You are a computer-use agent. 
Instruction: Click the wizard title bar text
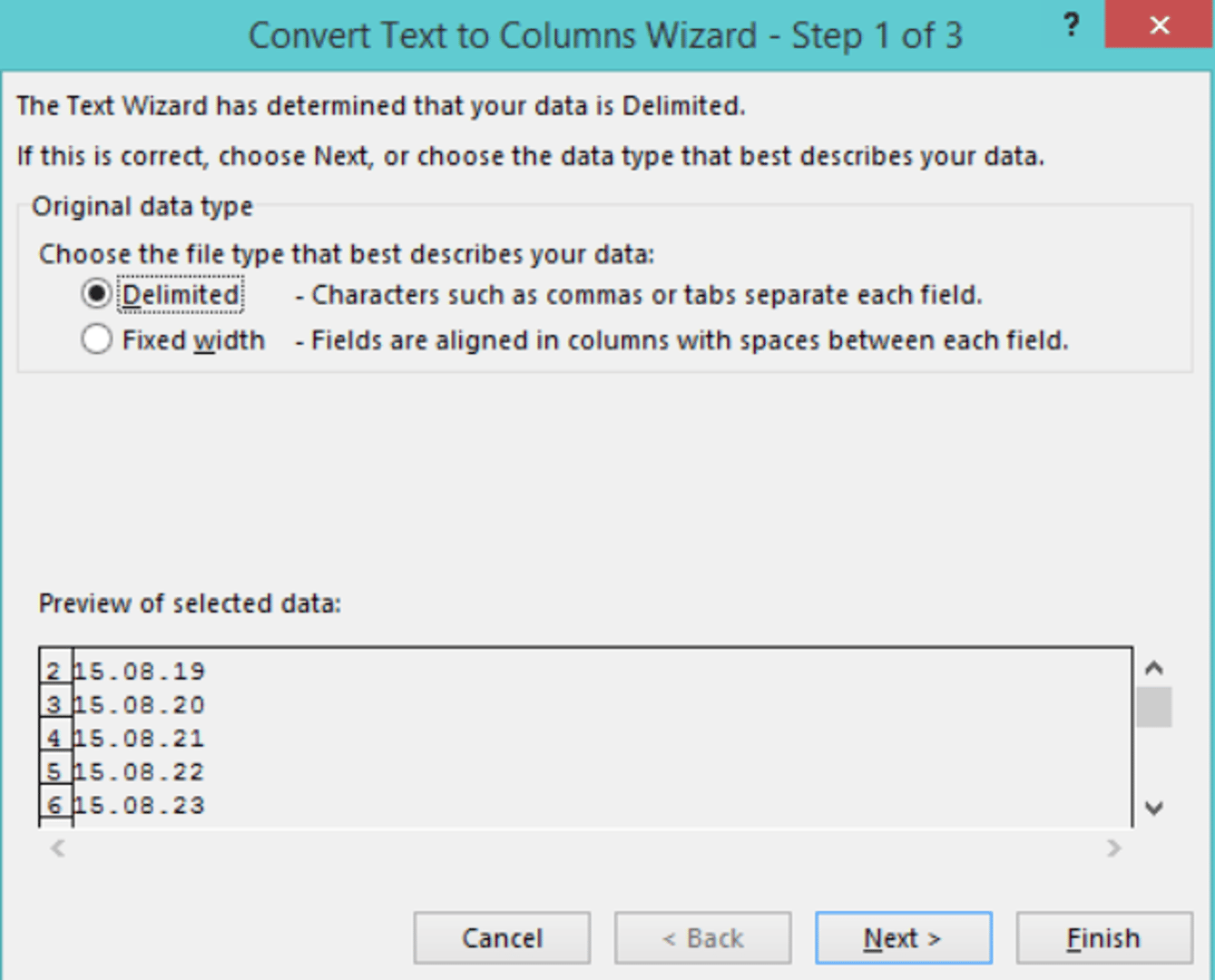(x=605, y=36)
